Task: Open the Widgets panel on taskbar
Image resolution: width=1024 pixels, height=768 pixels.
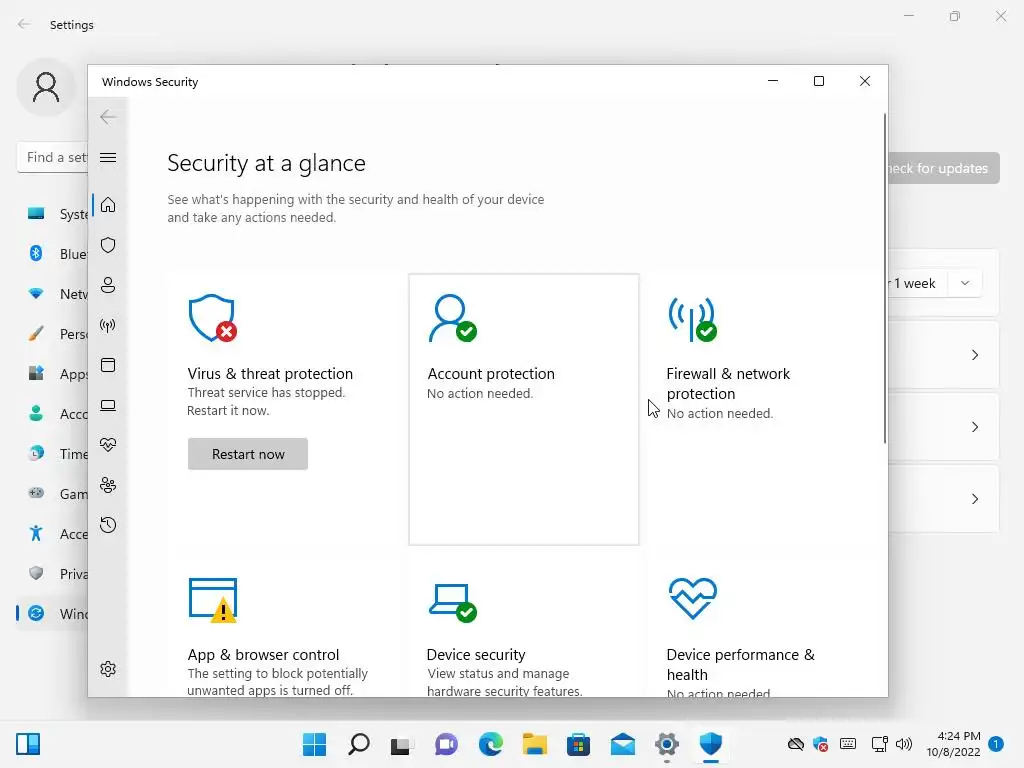Action: (x=28, y=744)
